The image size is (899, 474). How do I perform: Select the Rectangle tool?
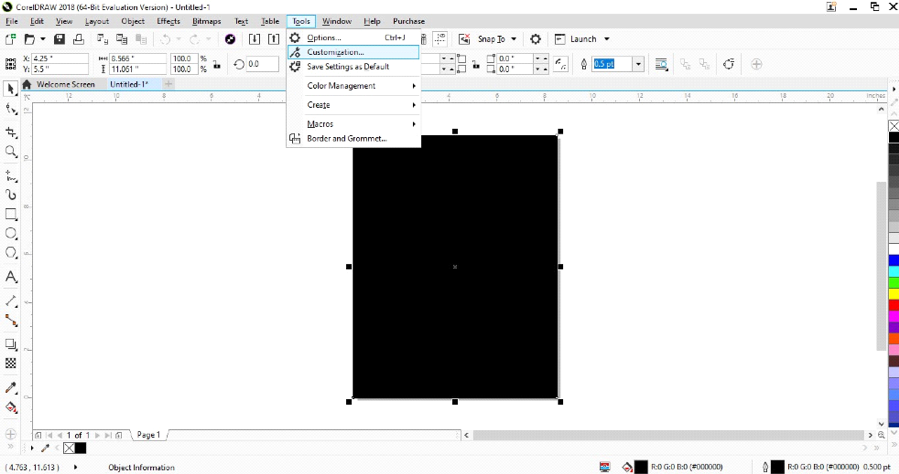point(10,214)
